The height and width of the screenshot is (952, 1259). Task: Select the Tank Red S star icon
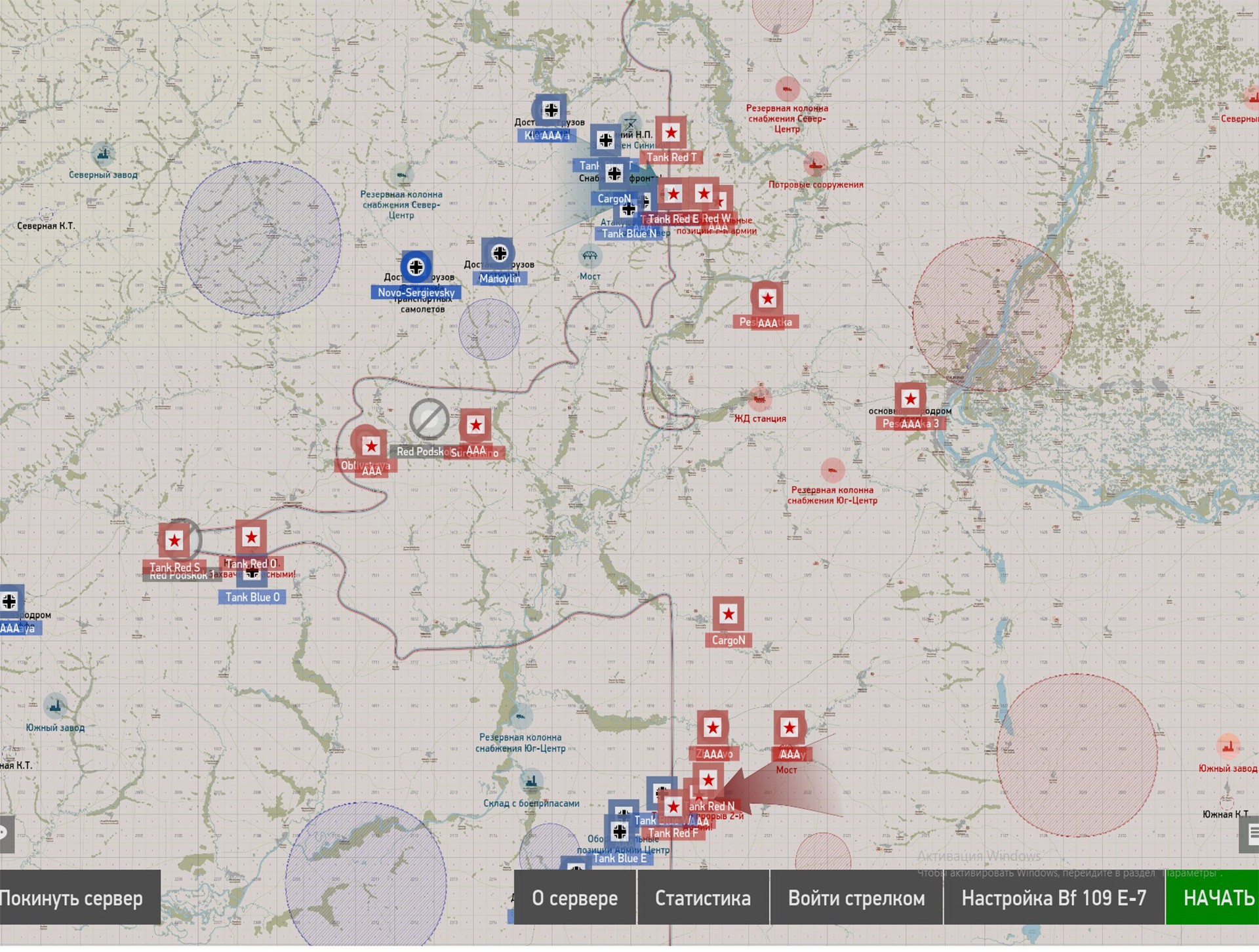[x=174, y=541]
